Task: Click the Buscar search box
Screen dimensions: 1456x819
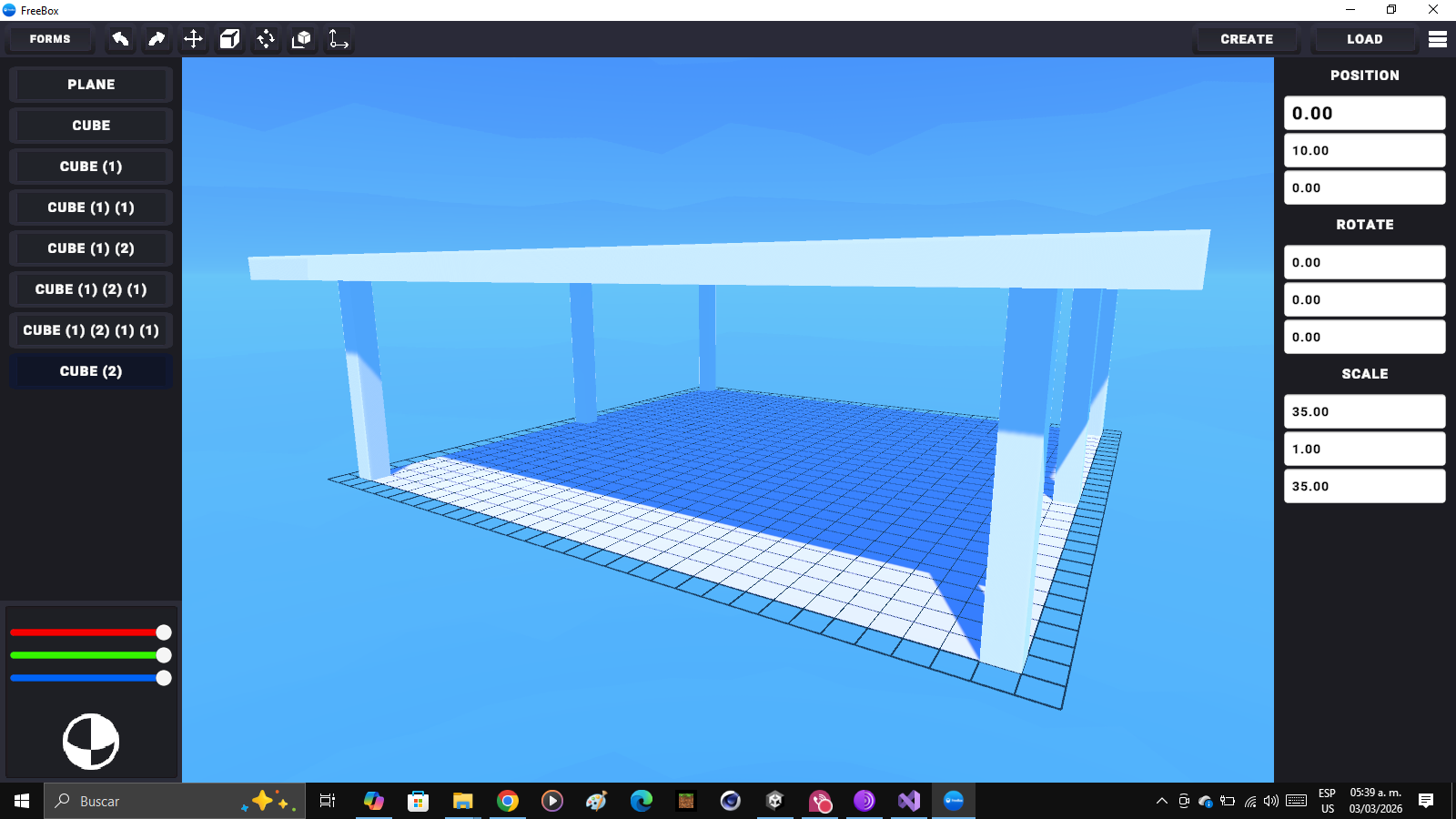Action: [175, 801]
